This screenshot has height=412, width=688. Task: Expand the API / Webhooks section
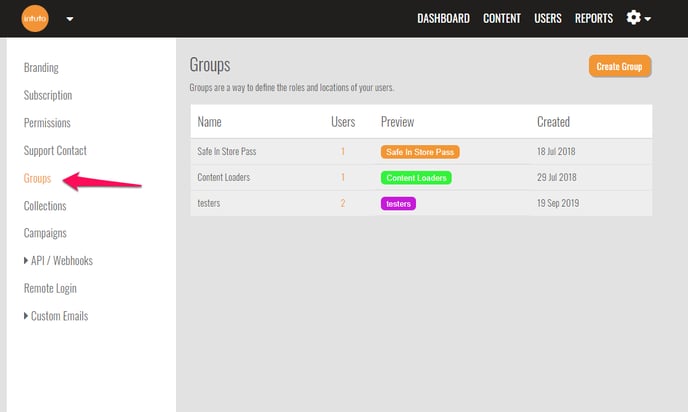[58, 261]
